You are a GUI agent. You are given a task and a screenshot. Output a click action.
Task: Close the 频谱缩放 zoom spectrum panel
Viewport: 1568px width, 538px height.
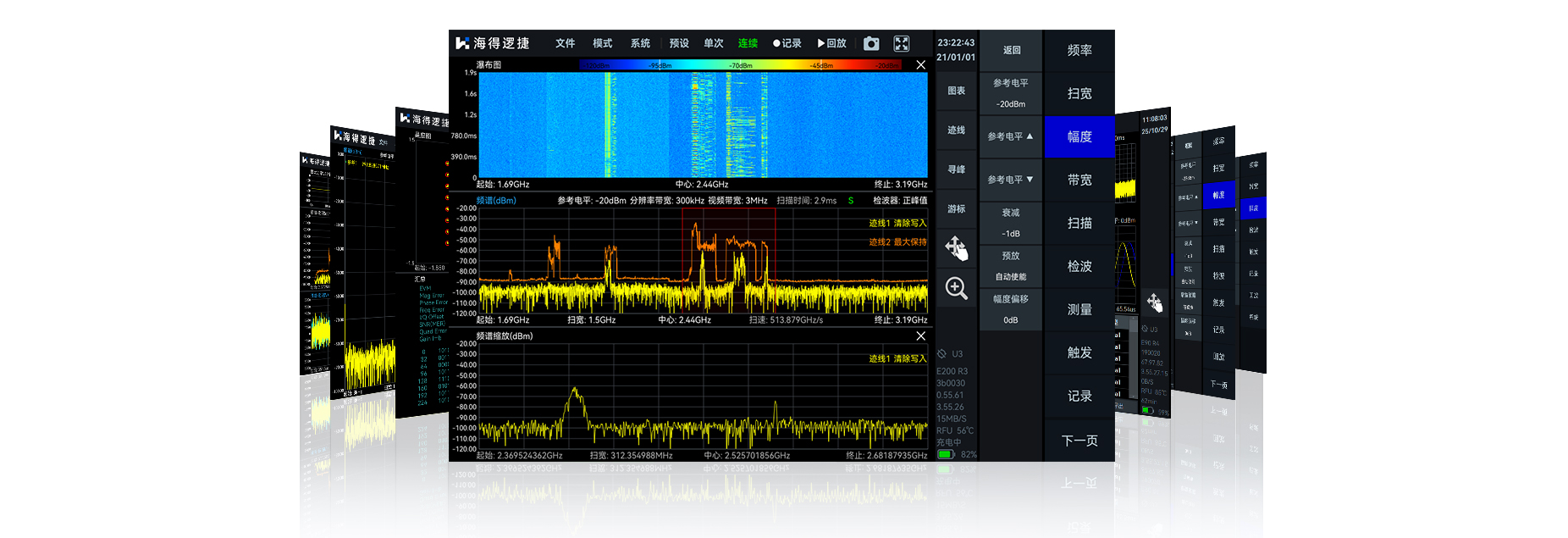[920, 336]
